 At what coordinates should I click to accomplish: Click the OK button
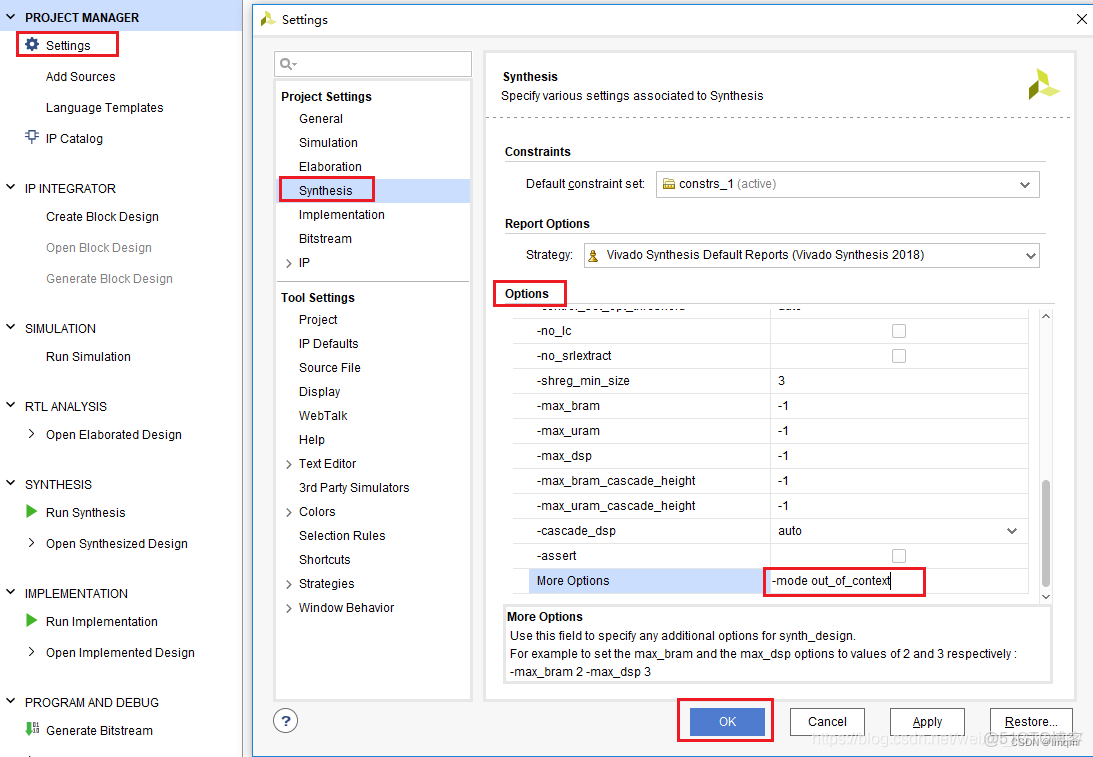[727, 721]
